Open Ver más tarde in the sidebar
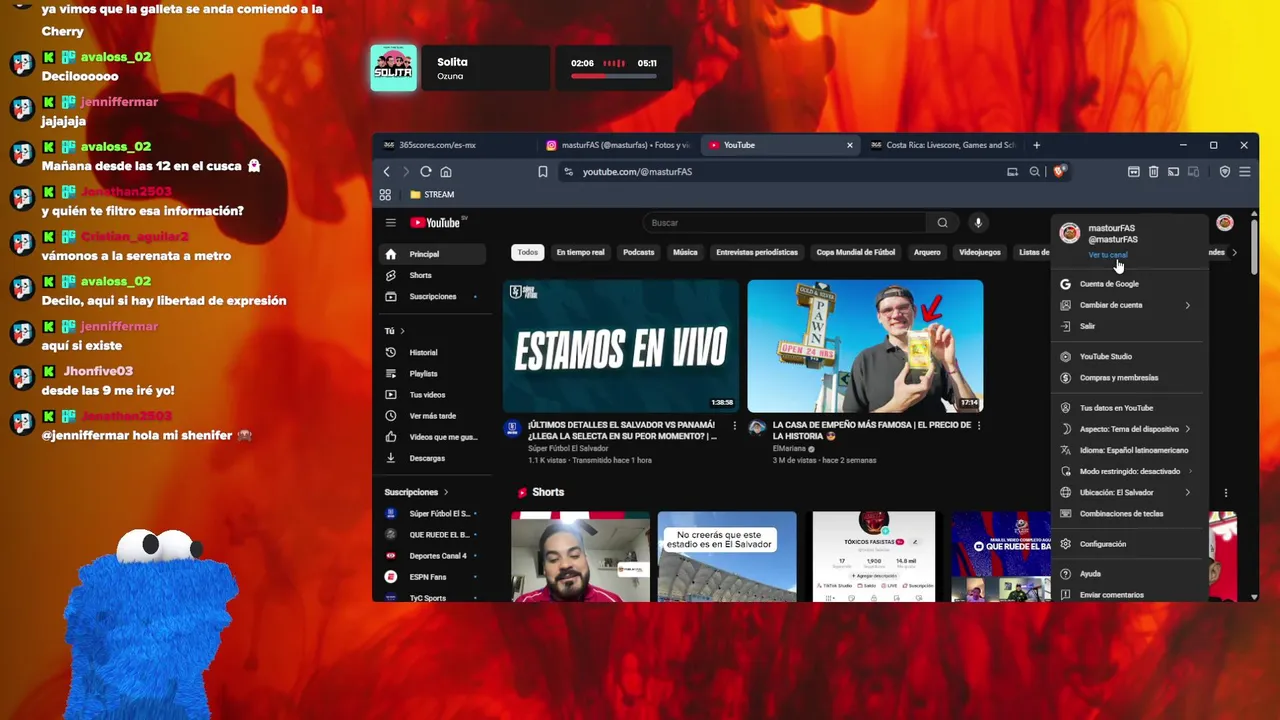This screenshot has width=1280, height=720. pyautogui.click(x=433, y=416)
